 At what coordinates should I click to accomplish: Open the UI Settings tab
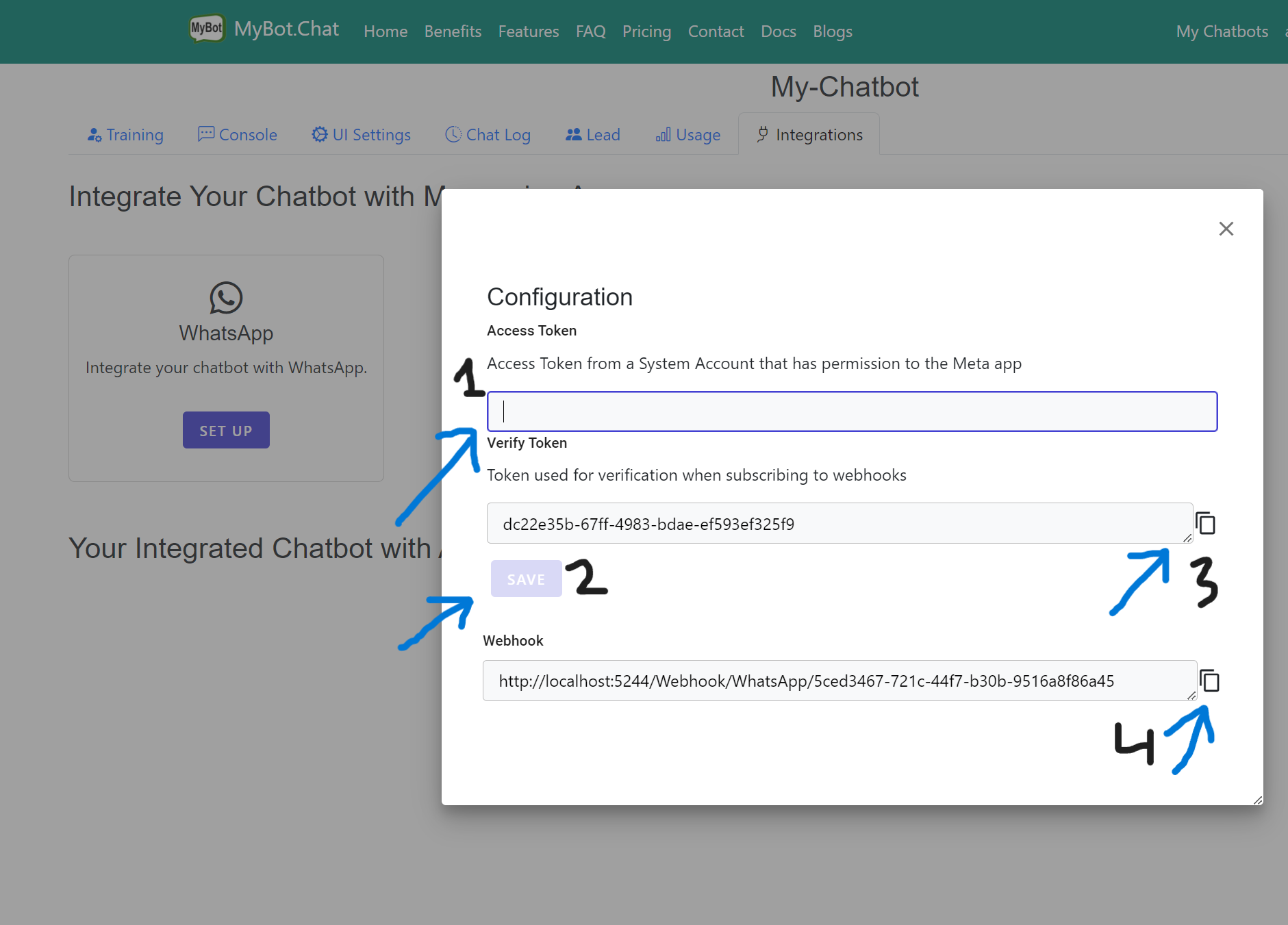(x=361, y=135)
